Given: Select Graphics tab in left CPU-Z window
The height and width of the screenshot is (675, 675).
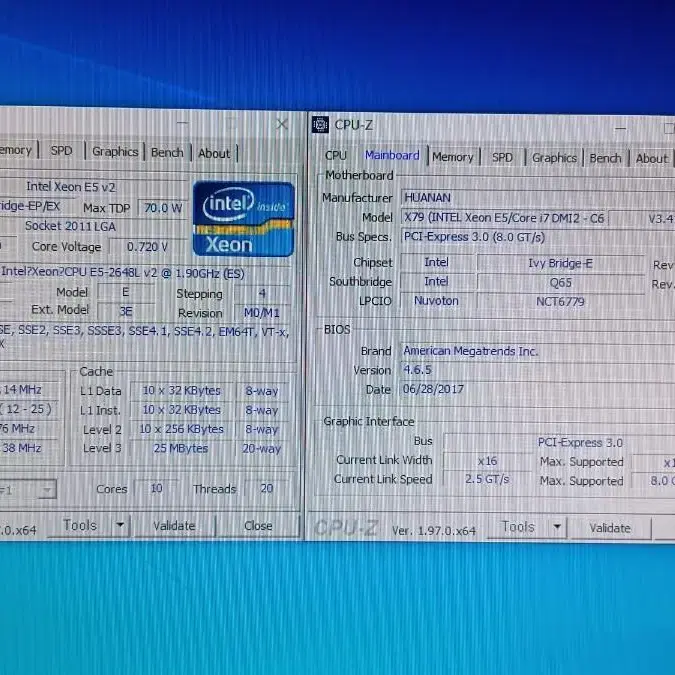Looking at the screenshot, I should [115, 152].
